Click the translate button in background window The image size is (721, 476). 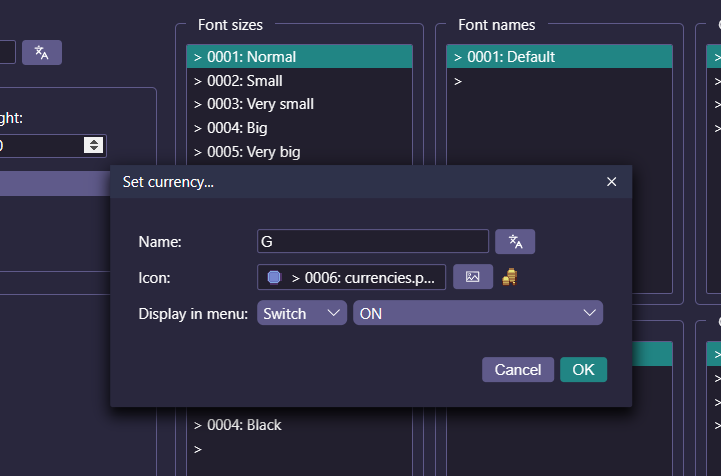pos(42,52)
